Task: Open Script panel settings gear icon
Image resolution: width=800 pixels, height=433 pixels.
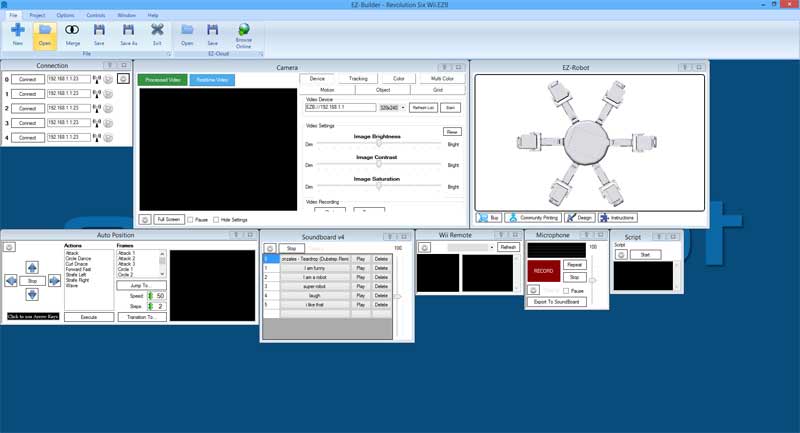Action: 621,254
